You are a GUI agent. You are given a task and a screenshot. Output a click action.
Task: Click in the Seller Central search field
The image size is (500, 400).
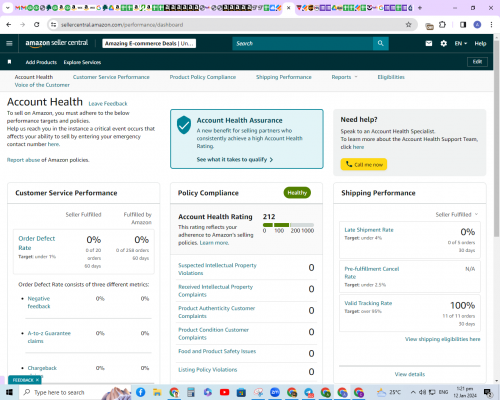point(302,43)
